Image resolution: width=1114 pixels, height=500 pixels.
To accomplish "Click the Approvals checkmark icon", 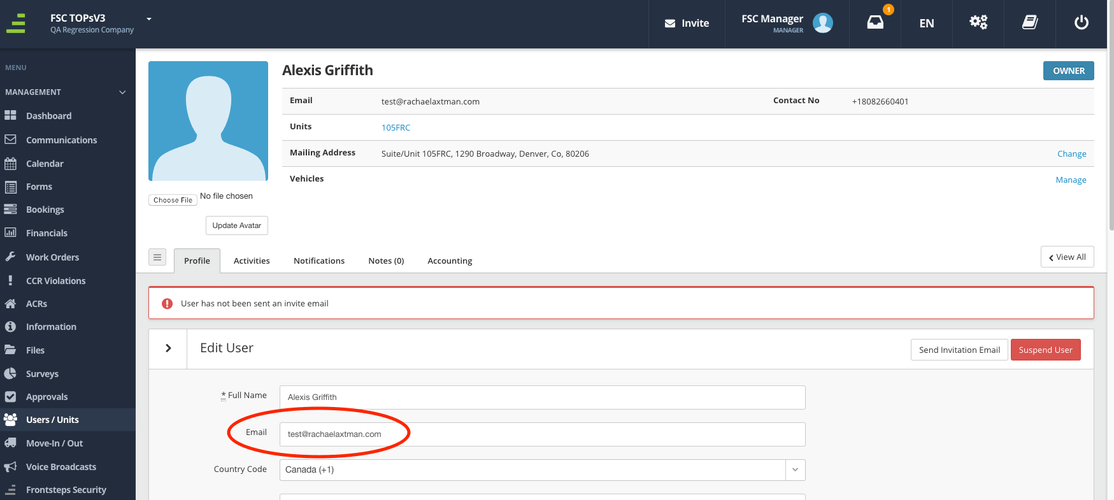I will tap(11, 397).
